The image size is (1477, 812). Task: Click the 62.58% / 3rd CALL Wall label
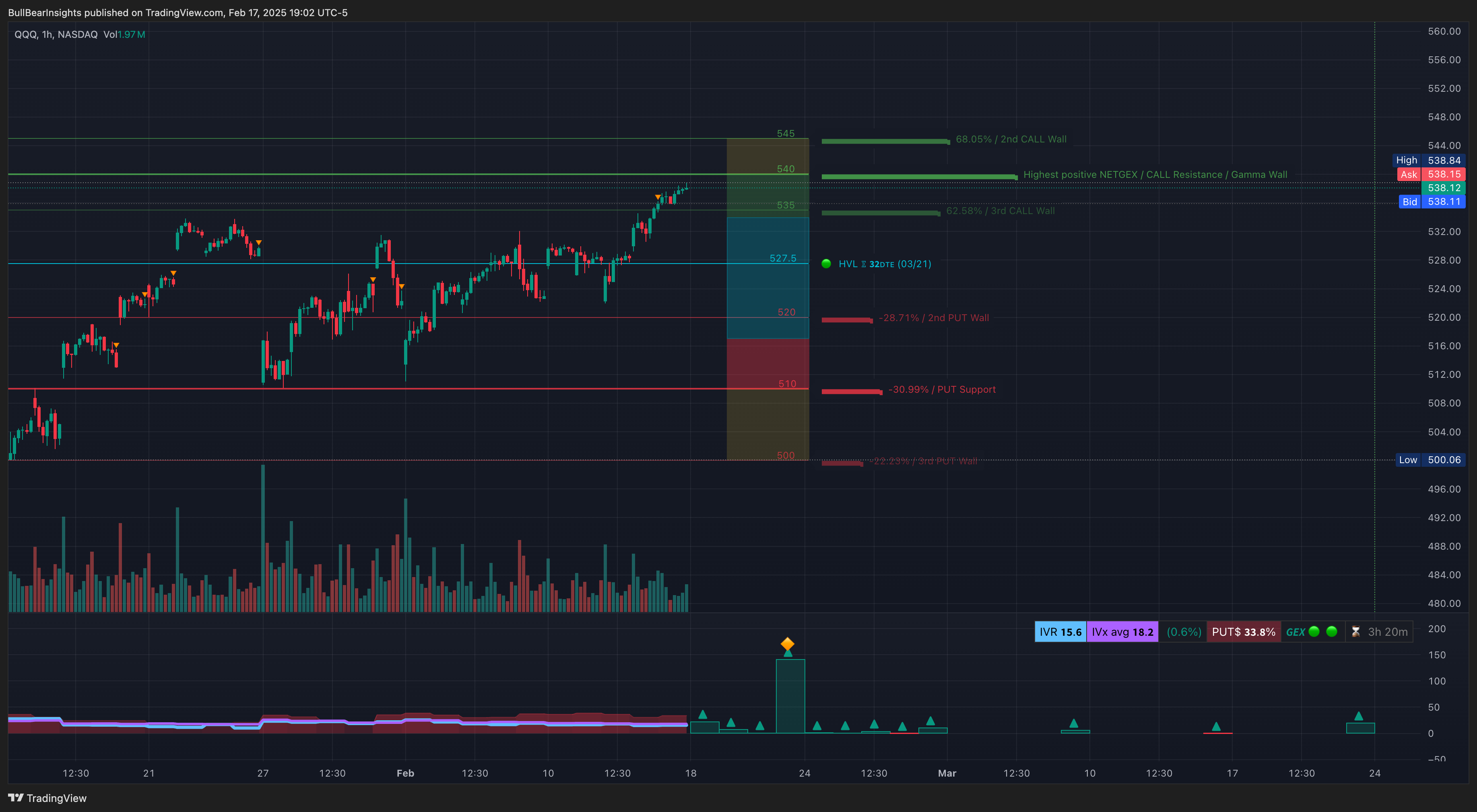1000,210
